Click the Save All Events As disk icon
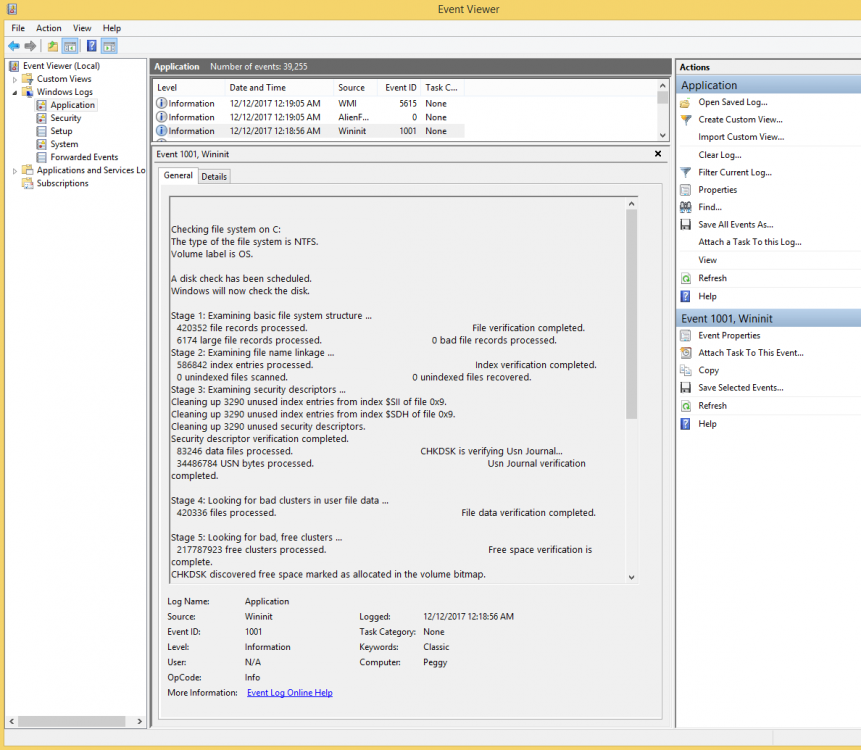This screenshot has width=861, height=750. click(685, 225)
